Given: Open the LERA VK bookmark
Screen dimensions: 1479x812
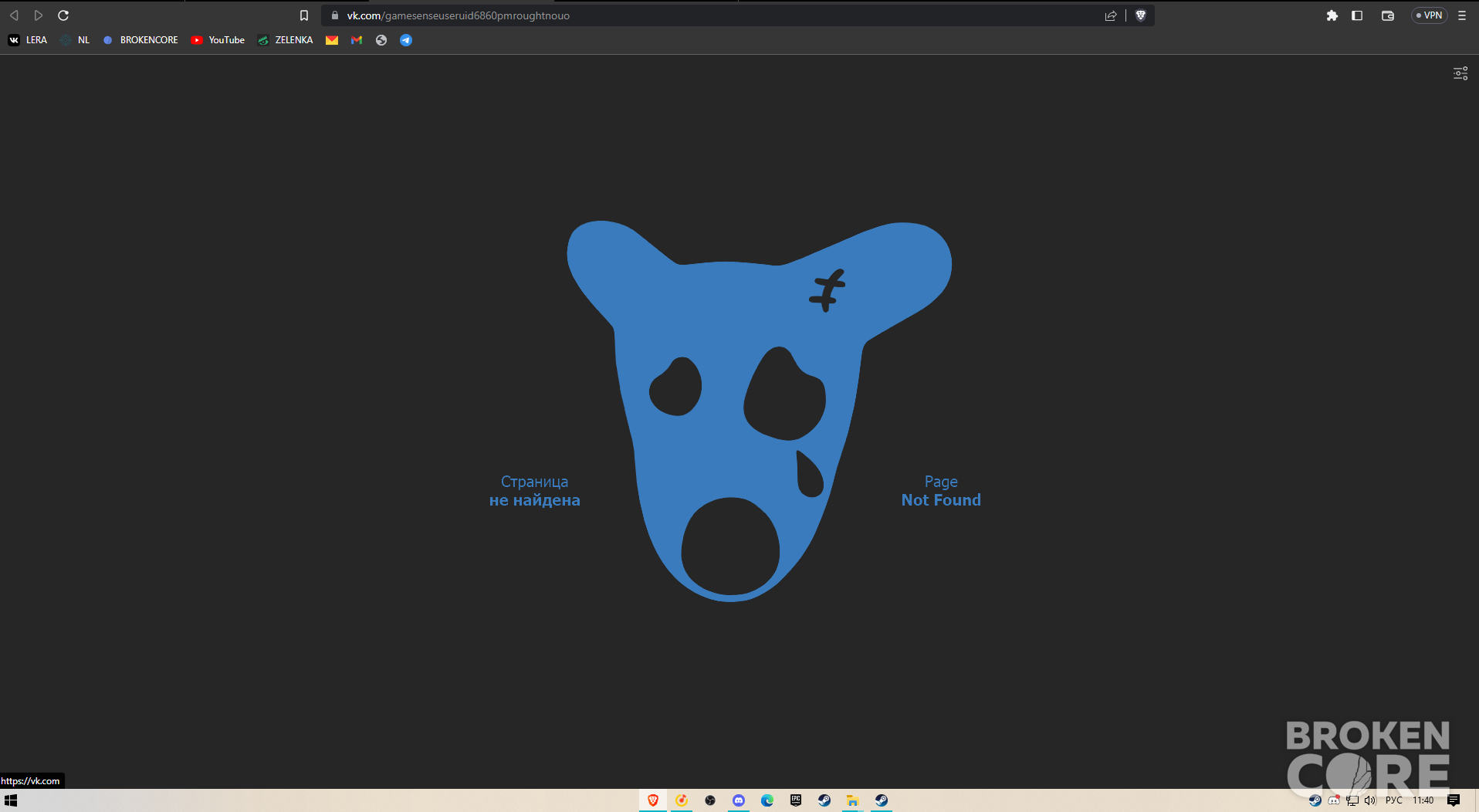Looking at the screenshot, I should click(28, 40).
